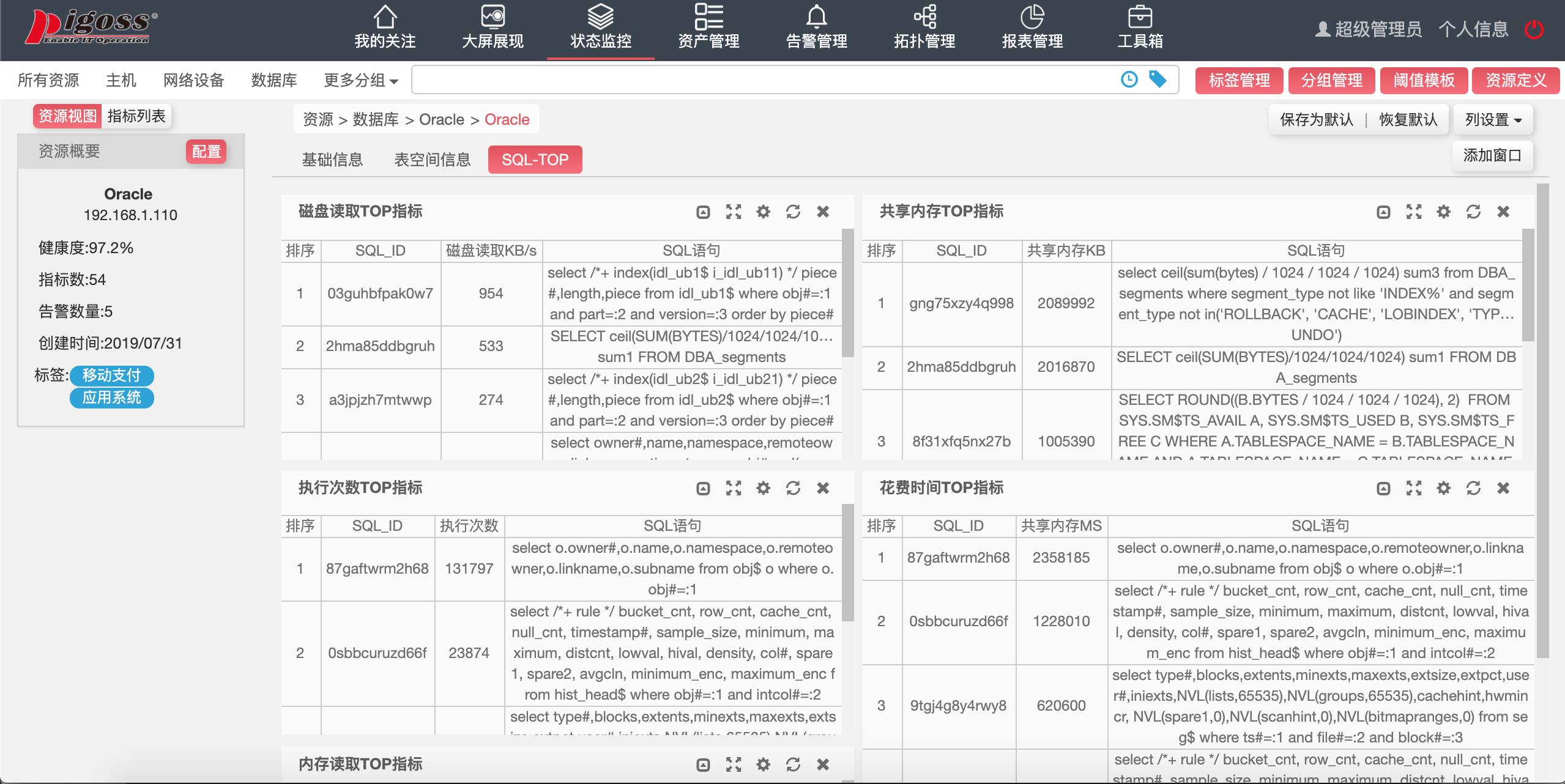This screenshot has width=1565, height=784.
Task: Refresh the 执行次数TOP指标 panel
Action: point(793,488)
